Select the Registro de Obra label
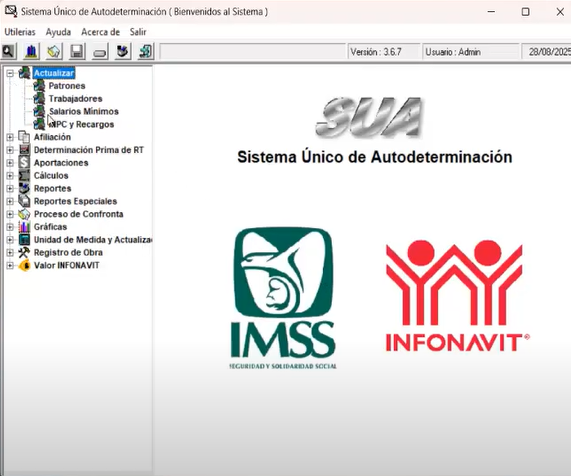The width and height of the screenshot is (571, 476). (68, 252)
